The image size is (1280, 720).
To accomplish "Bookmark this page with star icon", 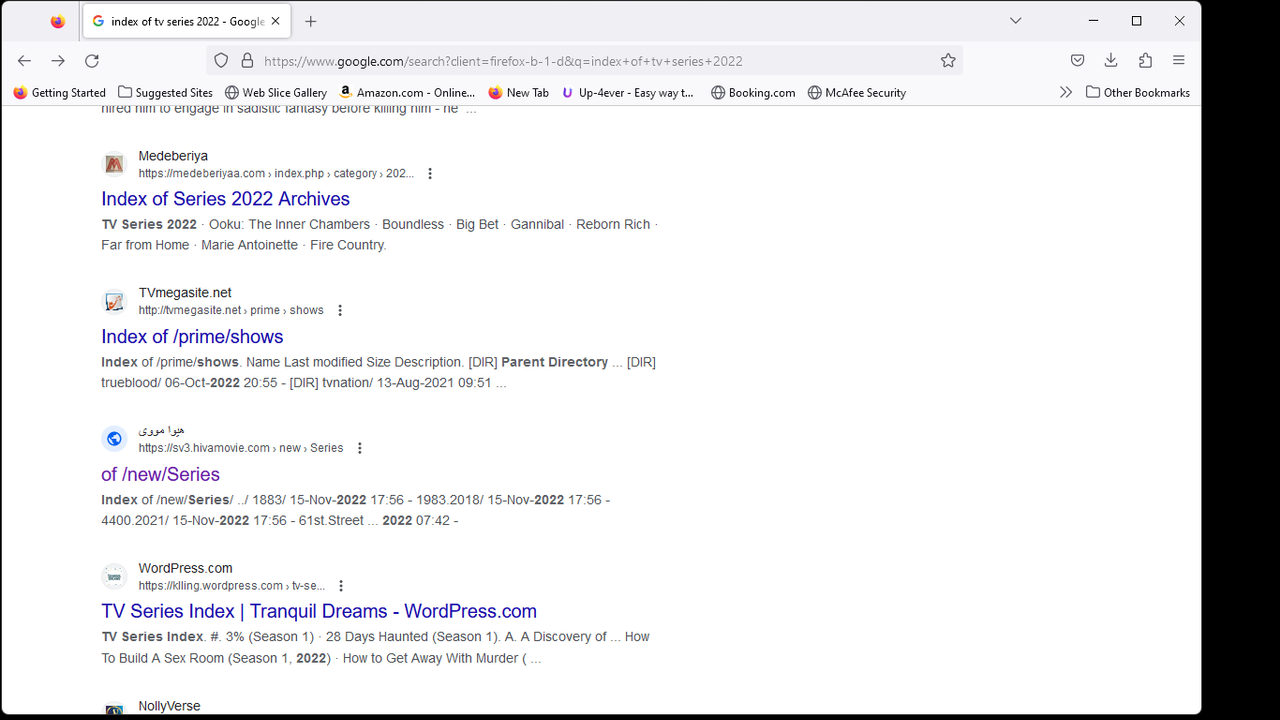I will [948, 61].
